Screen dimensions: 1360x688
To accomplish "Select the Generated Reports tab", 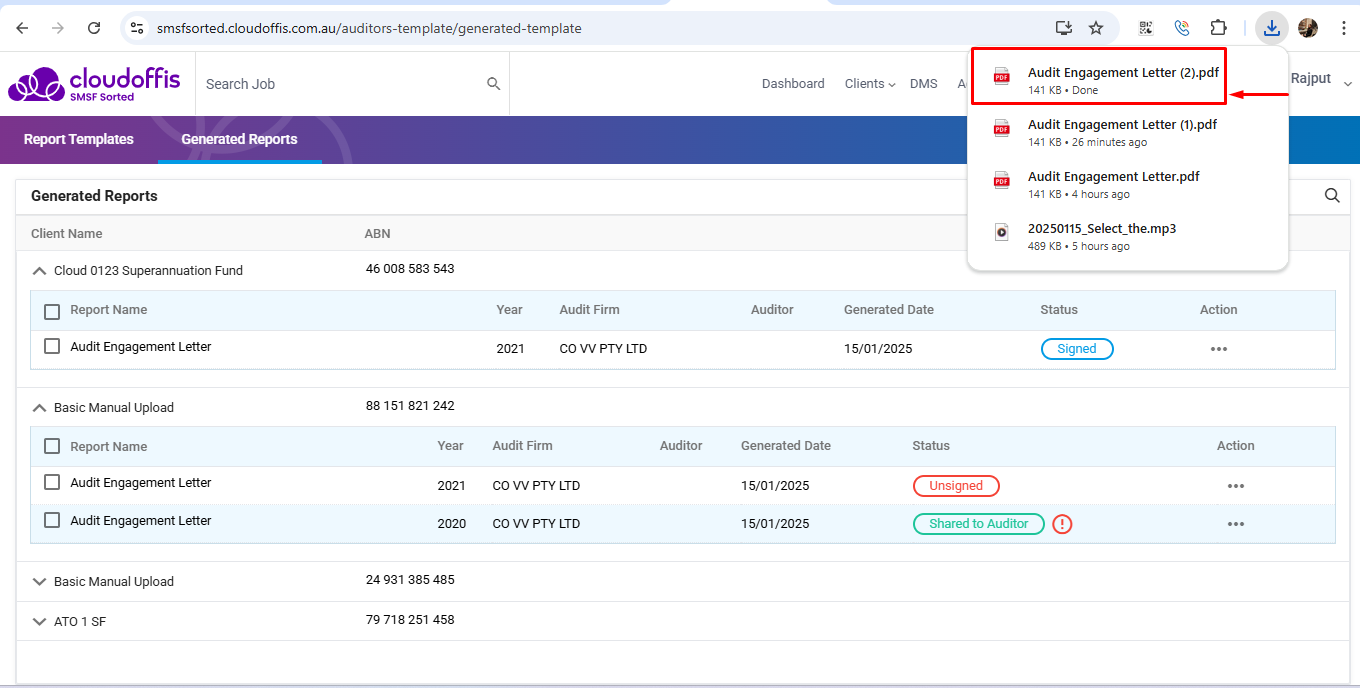I will click(x=239, y=139).
